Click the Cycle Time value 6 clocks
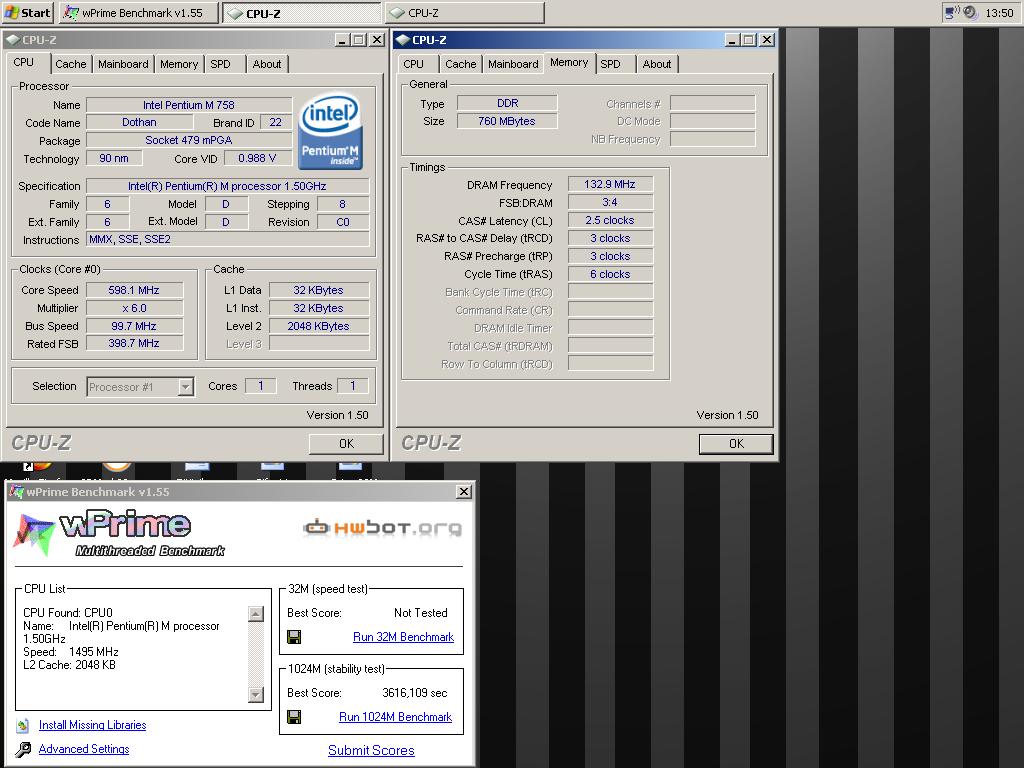This screenshot has height=768, width=1024. [x=610, y=274]
